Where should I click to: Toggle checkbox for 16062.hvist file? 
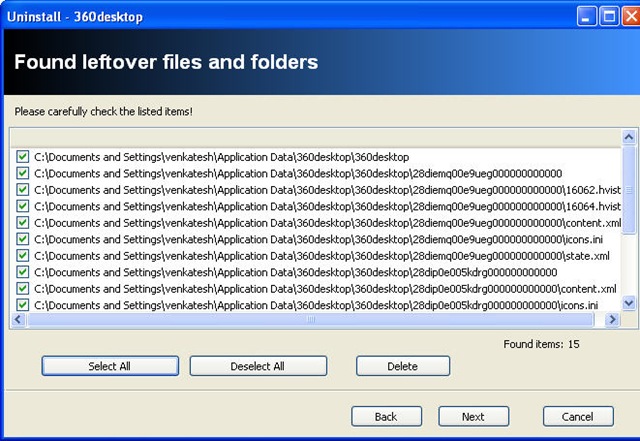[x=22, y=190]
